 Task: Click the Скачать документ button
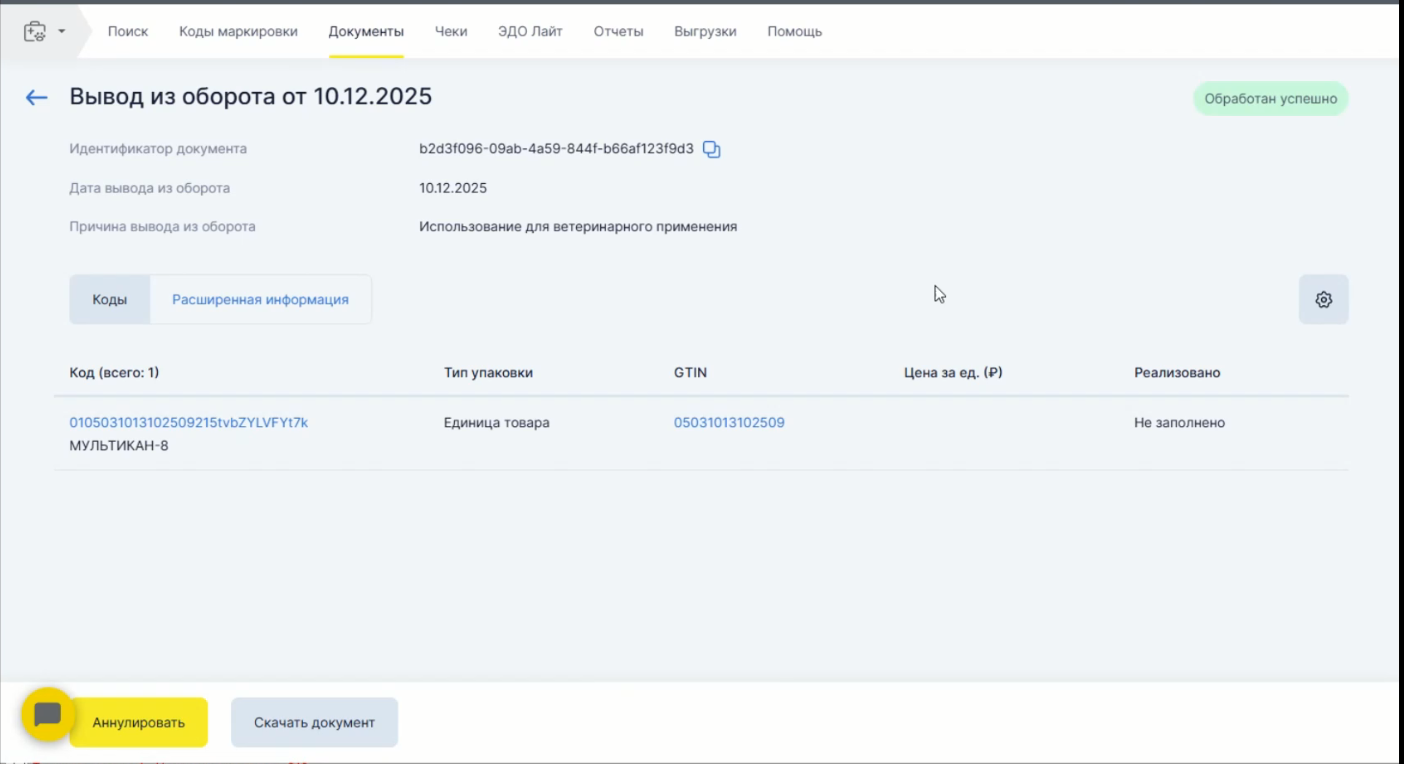[x=314, y=723]
